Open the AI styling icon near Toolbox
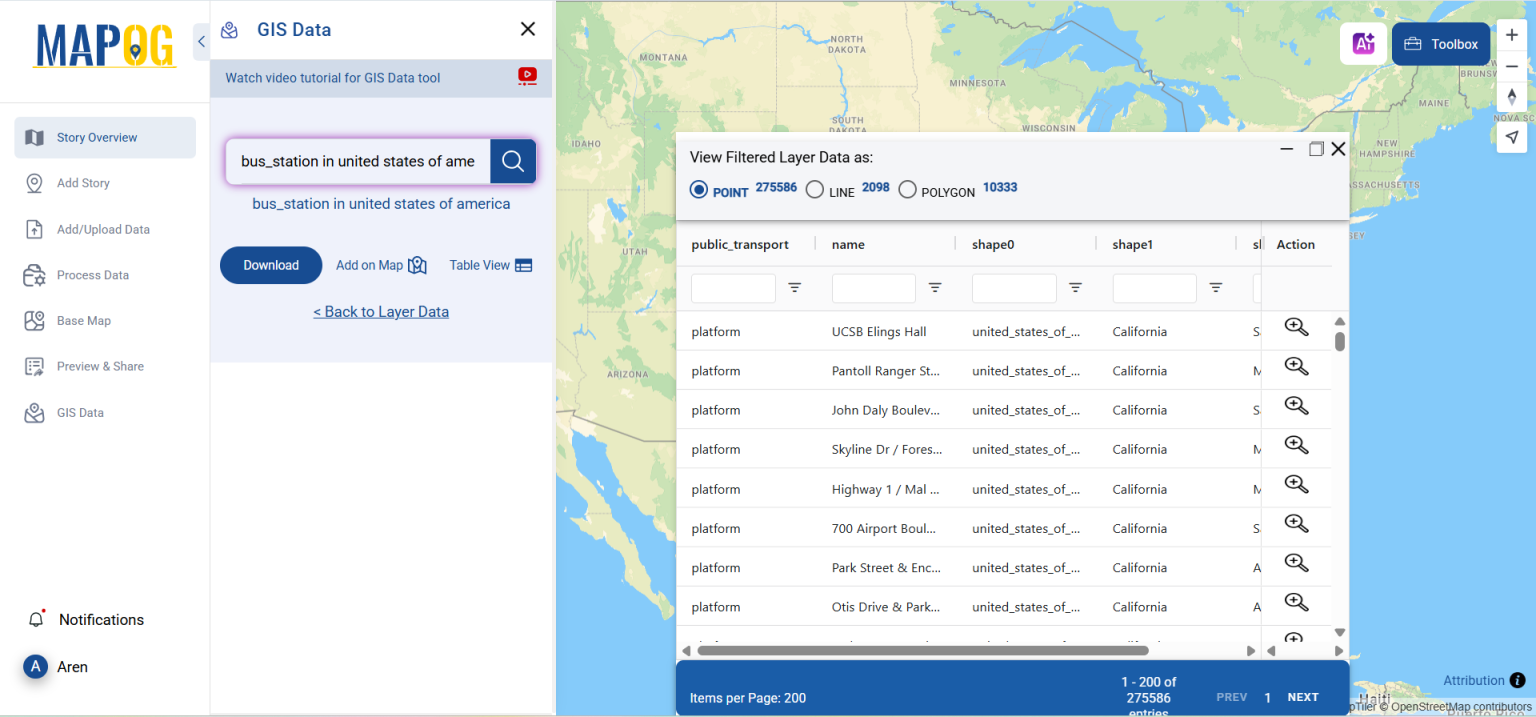Image resolution: width=1536 pixels, height=717 pixels. pos(1363,44)
